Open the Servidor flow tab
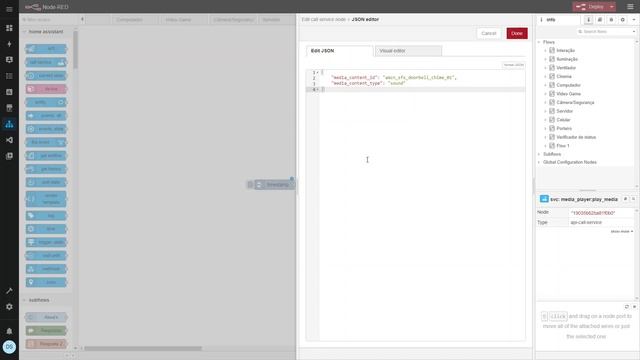The width and height of the screenshot is (640, 360). pyautogui.click(x=276, y=20)
